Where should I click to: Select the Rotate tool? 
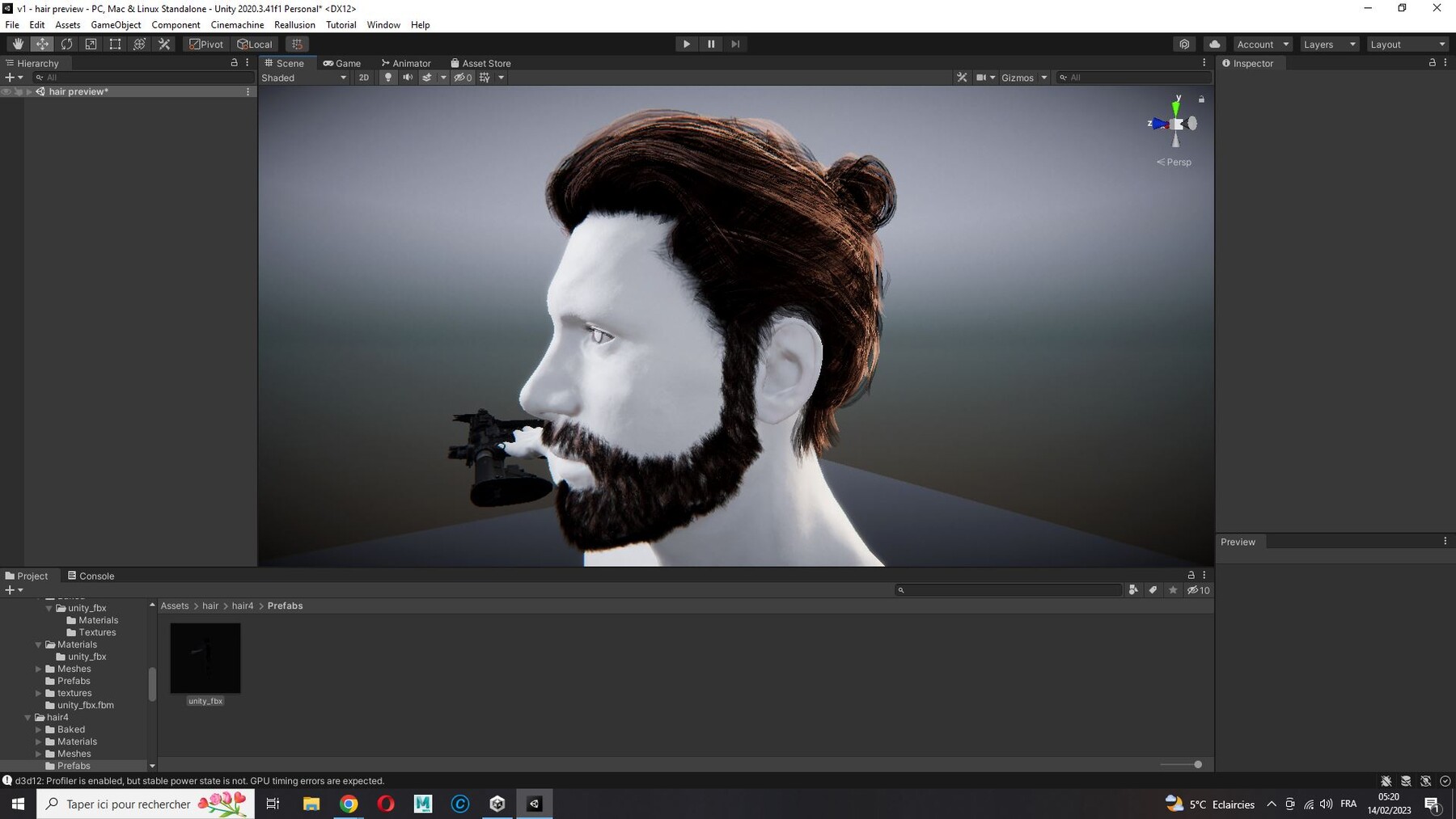66,44
